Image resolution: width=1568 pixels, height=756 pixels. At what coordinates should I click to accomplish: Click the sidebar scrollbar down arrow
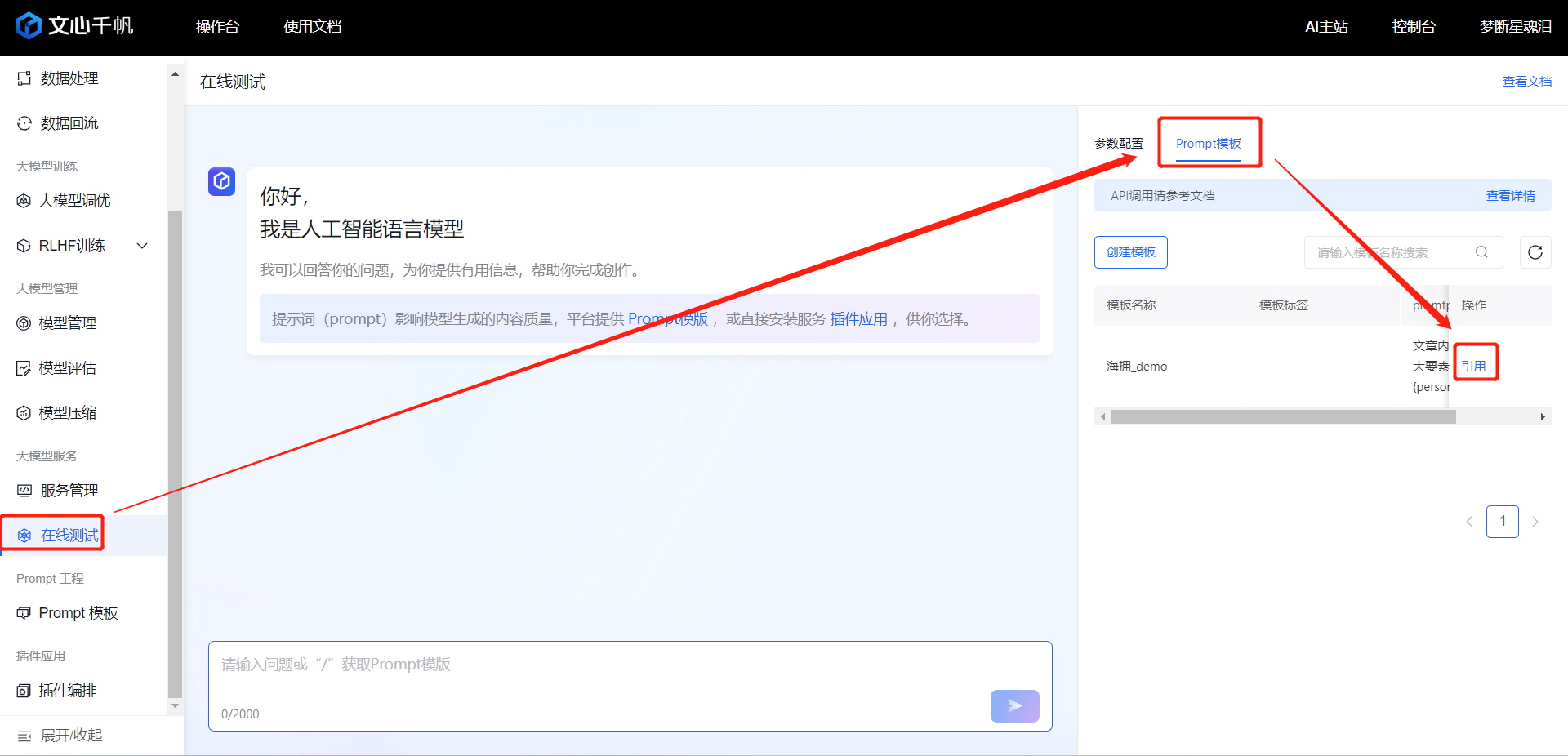tap(175, 706)
